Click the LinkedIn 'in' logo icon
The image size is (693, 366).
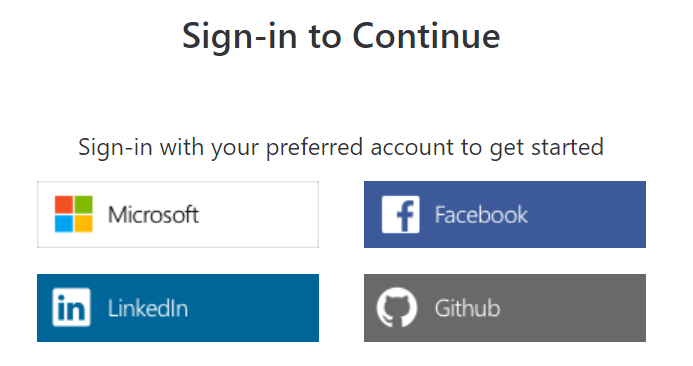71,308
